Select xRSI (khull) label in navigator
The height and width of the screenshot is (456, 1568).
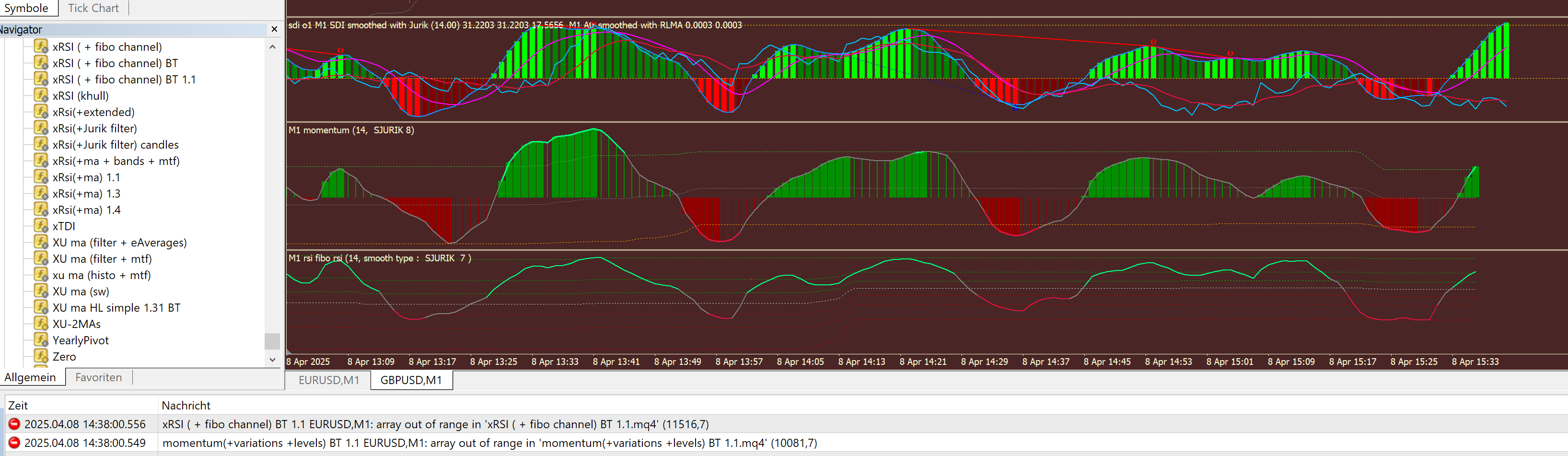(x=81, y=95)
